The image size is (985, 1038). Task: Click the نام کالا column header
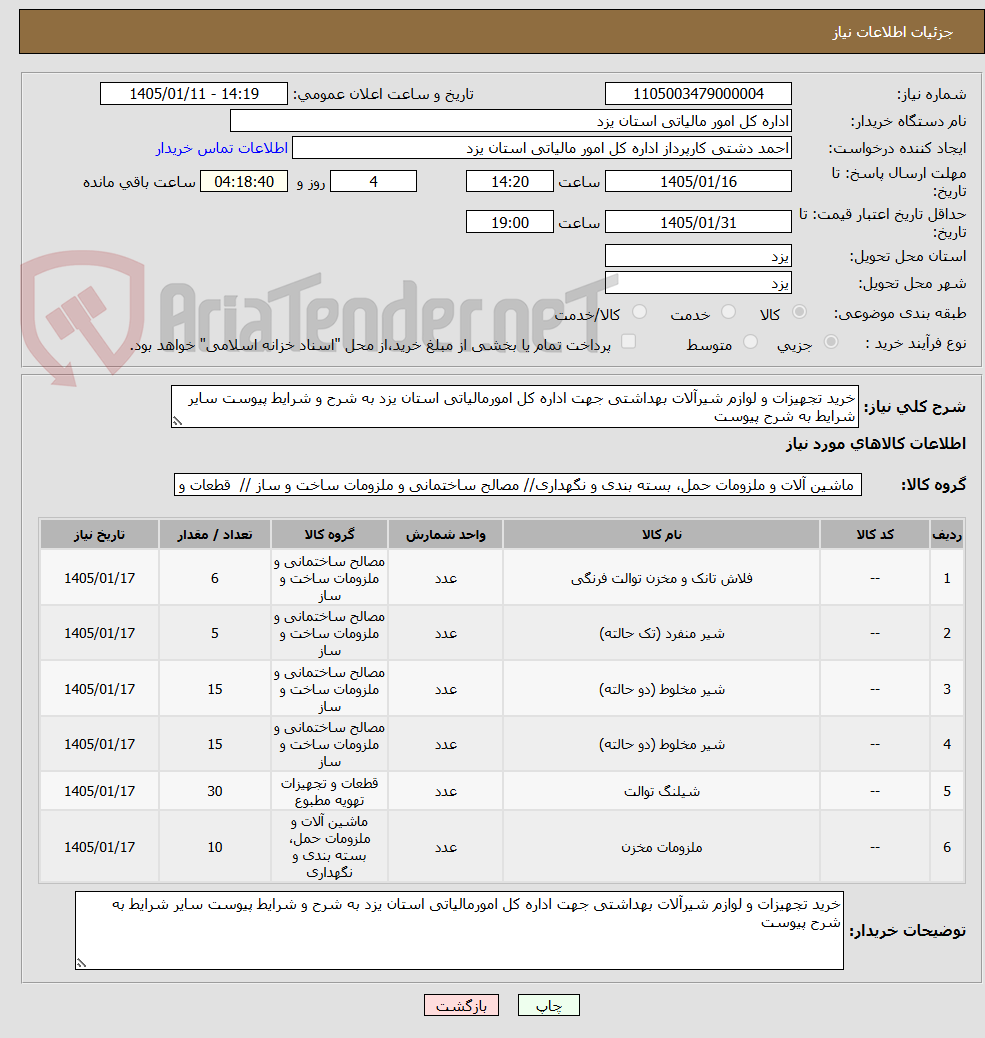[x=661, y=534]
